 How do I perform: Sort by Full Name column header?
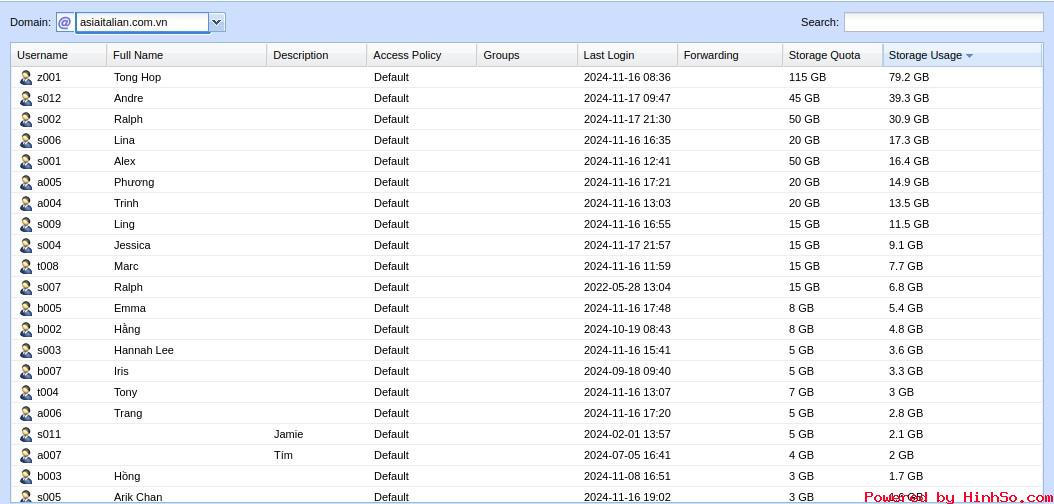click(x=187, y=55)
